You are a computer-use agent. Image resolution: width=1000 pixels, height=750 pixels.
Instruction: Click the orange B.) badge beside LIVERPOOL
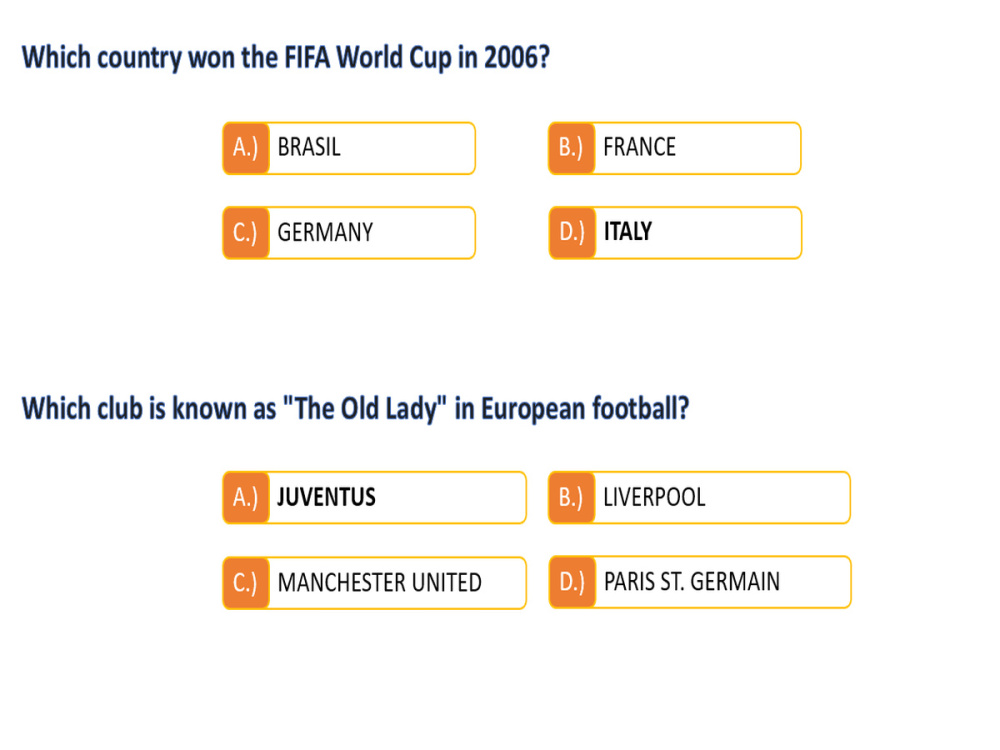point(571,497)
